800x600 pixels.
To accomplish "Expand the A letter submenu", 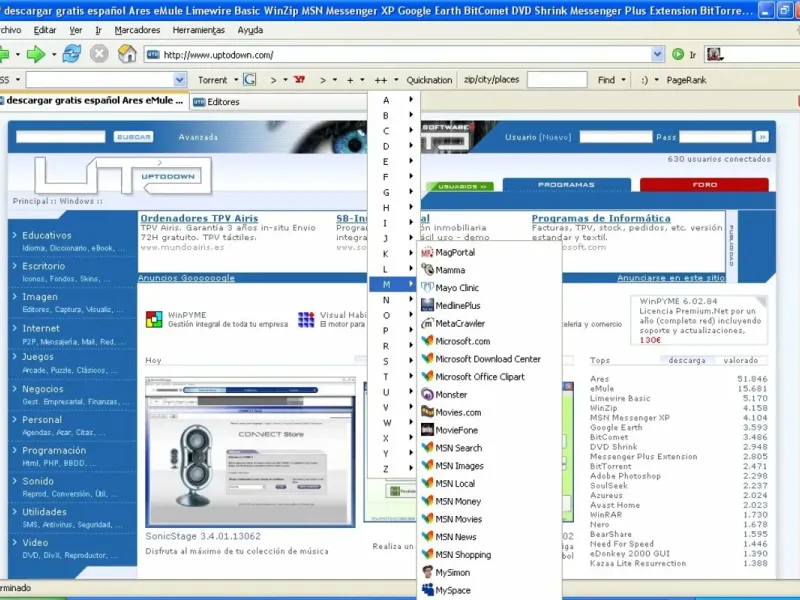I will pyautogui.click(x=394, y=100).
